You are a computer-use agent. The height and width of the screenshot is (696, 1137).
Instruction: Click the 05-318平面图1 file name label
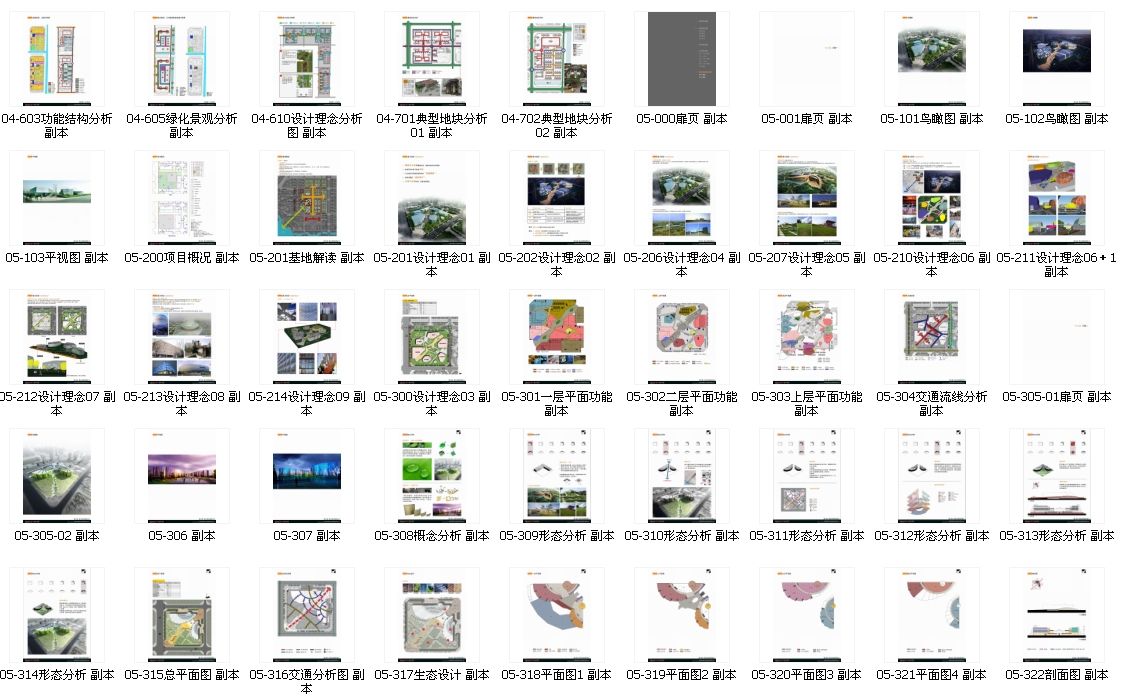pyautogui.click(x=556, y=675)
